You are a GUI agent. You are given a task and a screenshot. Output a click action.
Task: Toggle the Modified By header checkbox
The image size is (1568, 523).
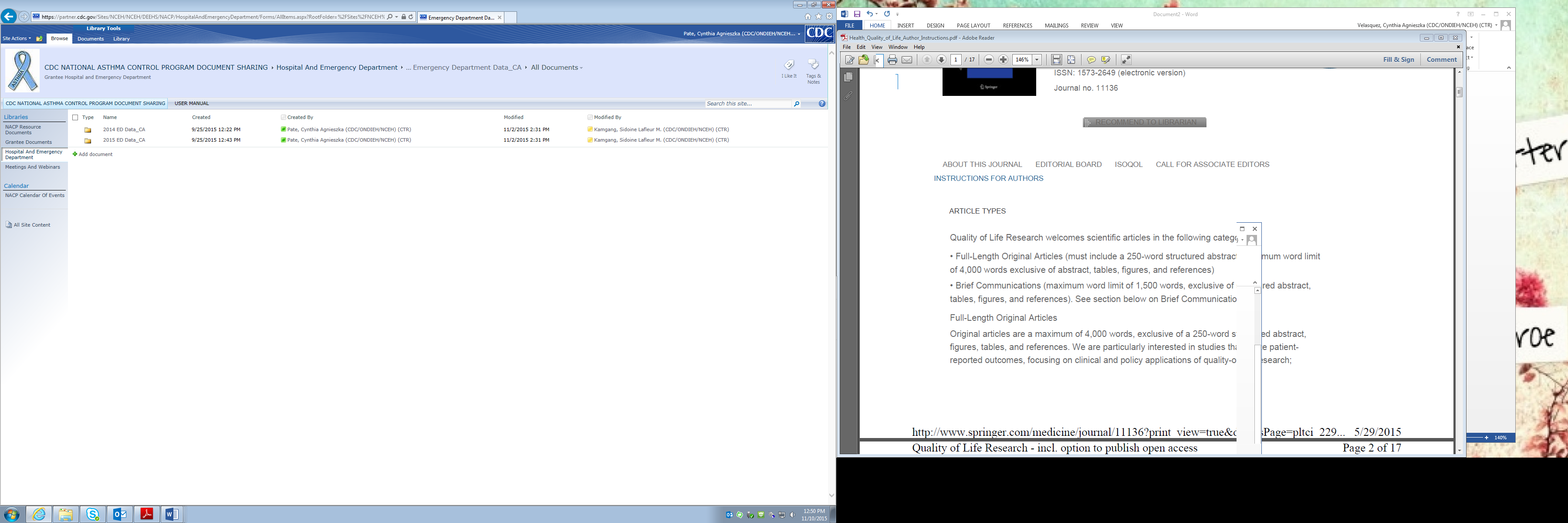click(590, 118)
